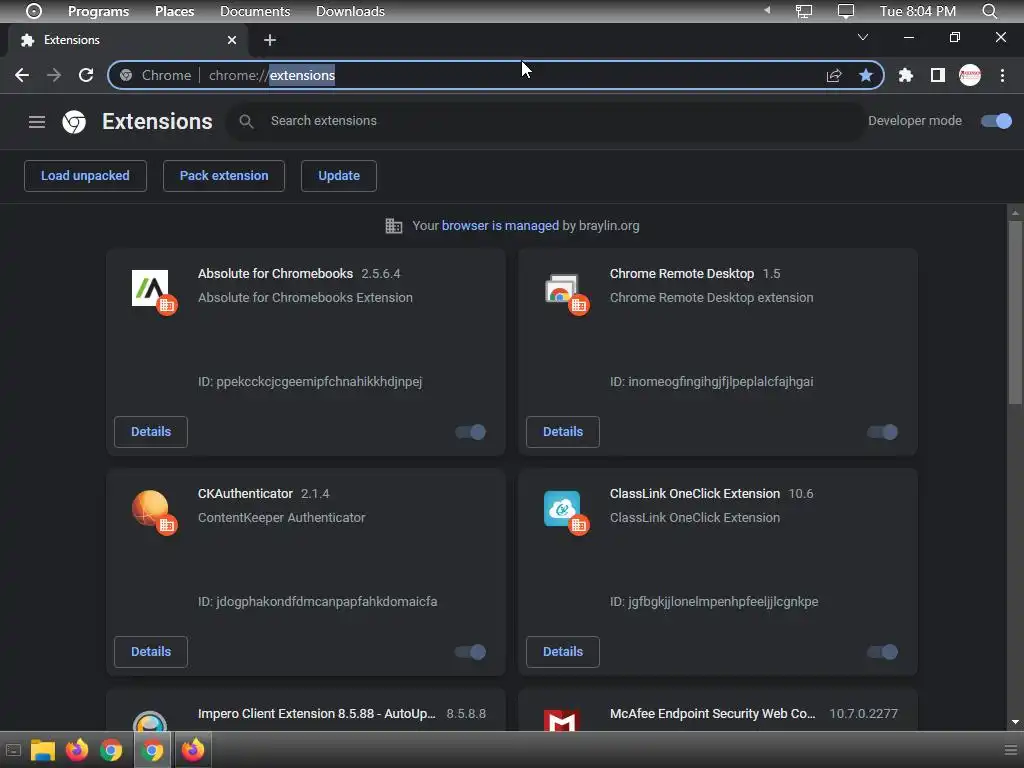Screen dimensions: 1024x768
Task: Open the highlighted Chrome window in taskbar
Action: coord(152,750)
